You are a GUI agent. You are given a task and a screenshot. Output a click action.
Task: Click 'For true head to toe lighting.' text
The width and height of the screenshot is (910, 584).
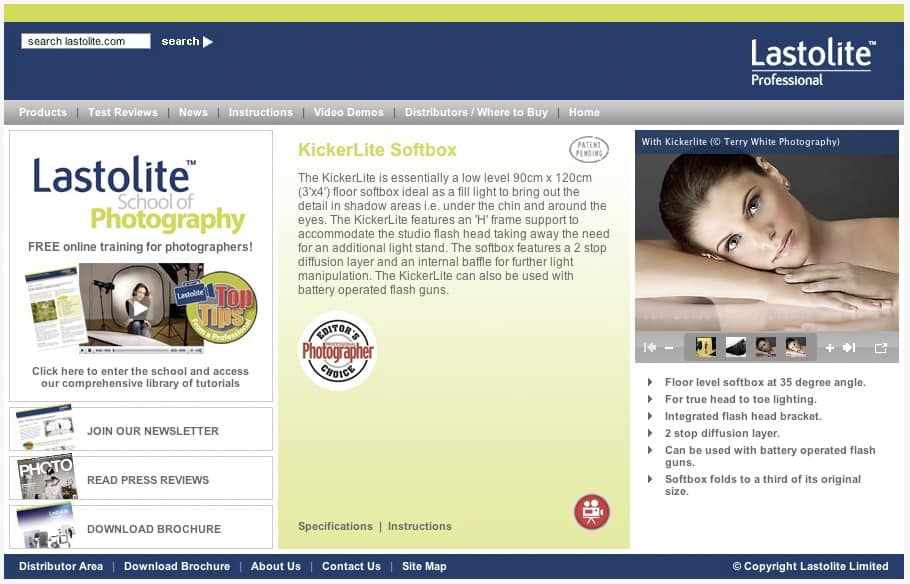(741, 399)
